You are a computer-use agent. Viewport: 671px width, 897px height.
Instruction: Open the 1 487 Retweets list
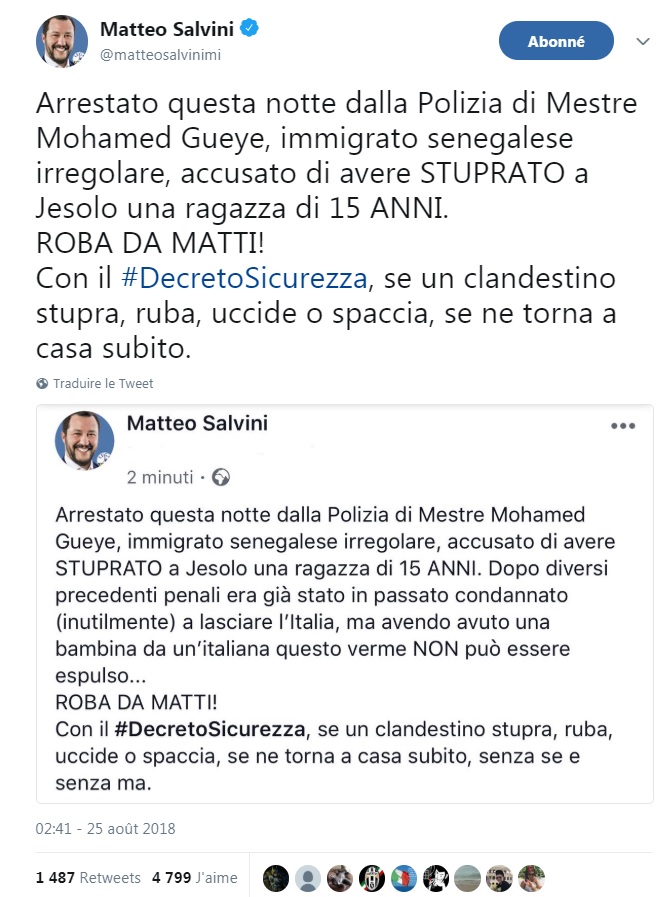(88, 878)
